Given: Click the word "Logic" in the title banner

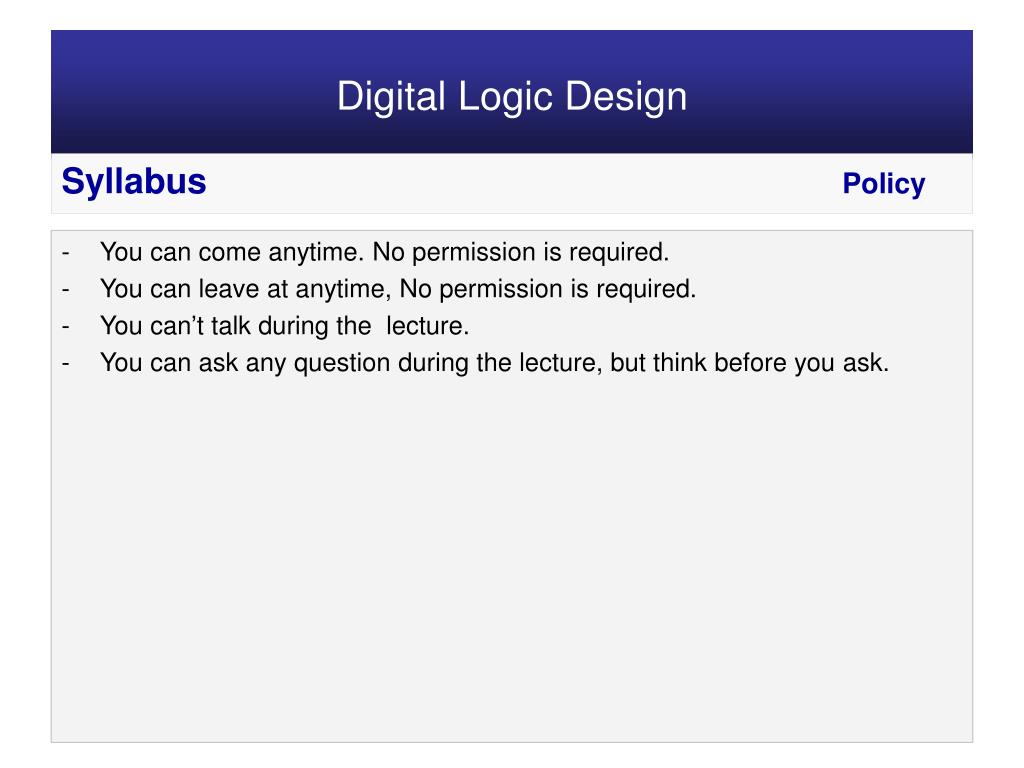Looking at the screenshot, I should (505, 97).
